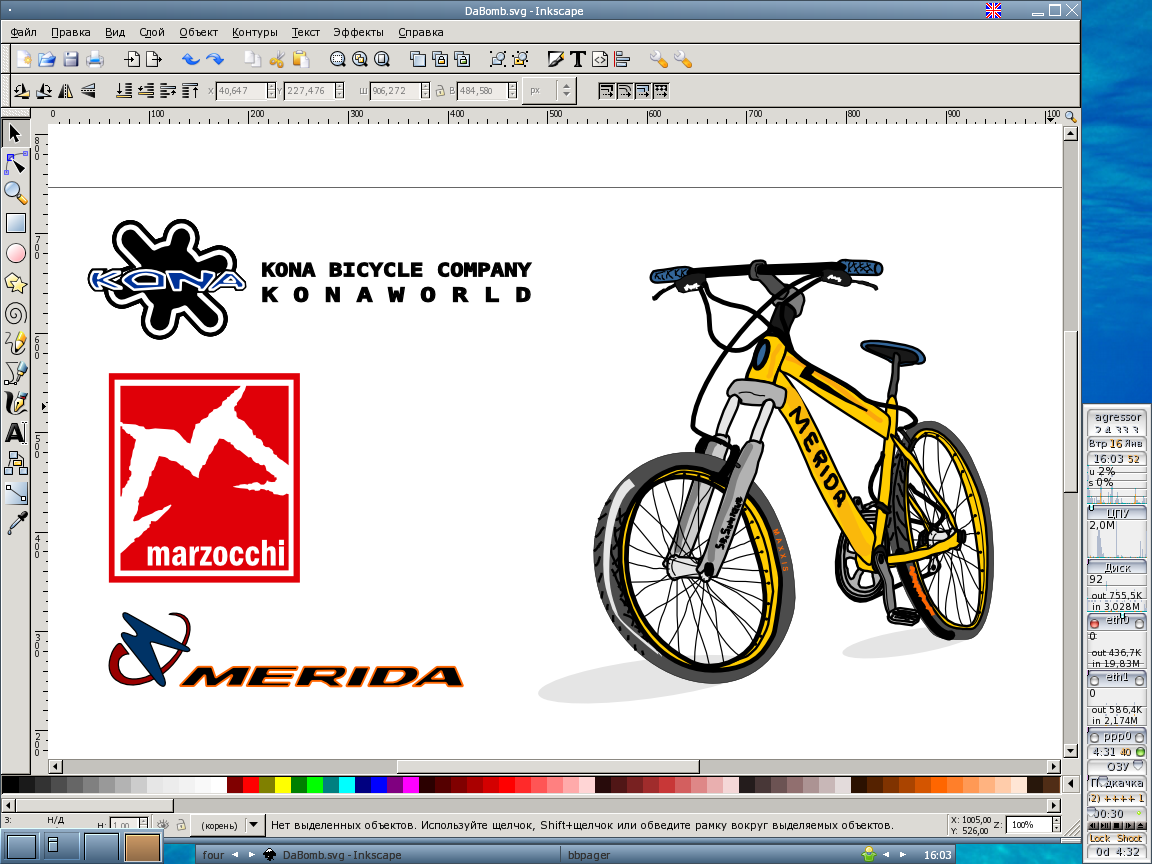
Task: Redo the last undone action
Action: coord(215,60)
